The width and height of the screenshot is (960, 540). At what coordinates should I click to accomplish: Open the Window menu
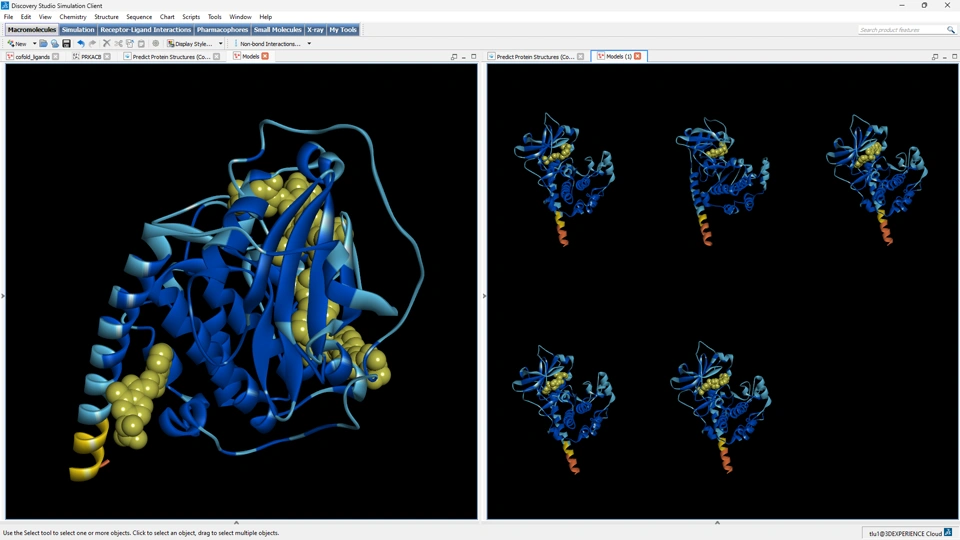coord(240,17)
